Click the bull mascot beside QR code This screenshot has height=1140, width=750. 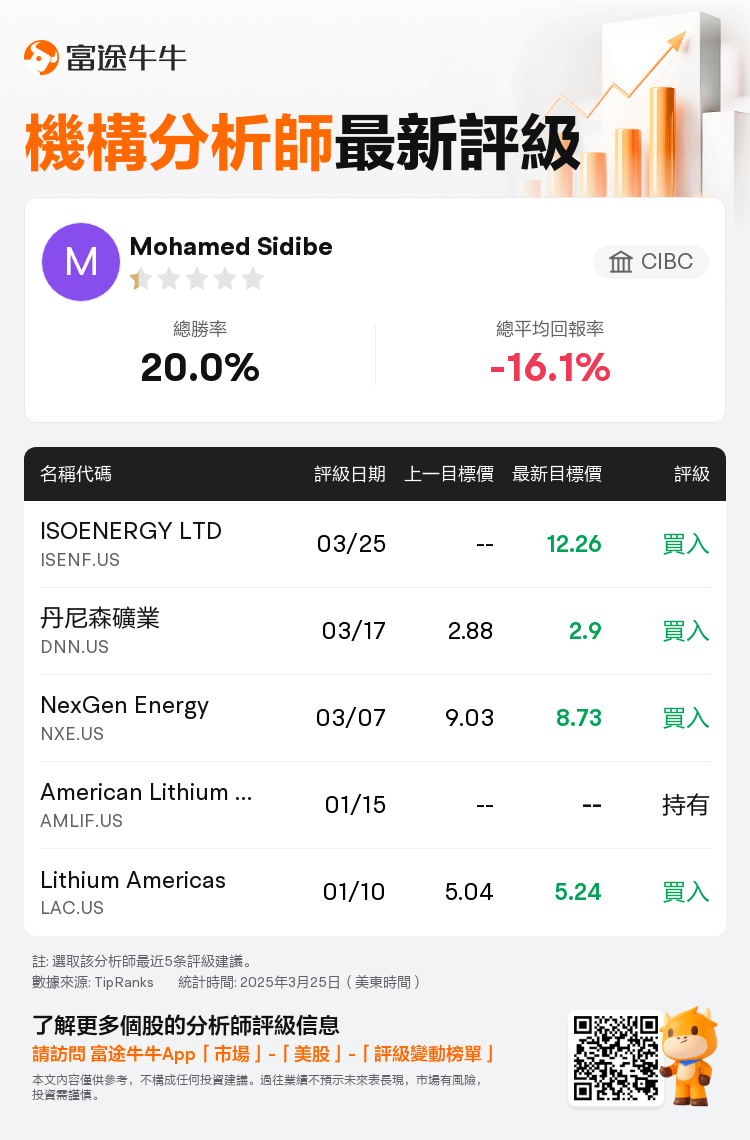click(x=690, y=1056)
